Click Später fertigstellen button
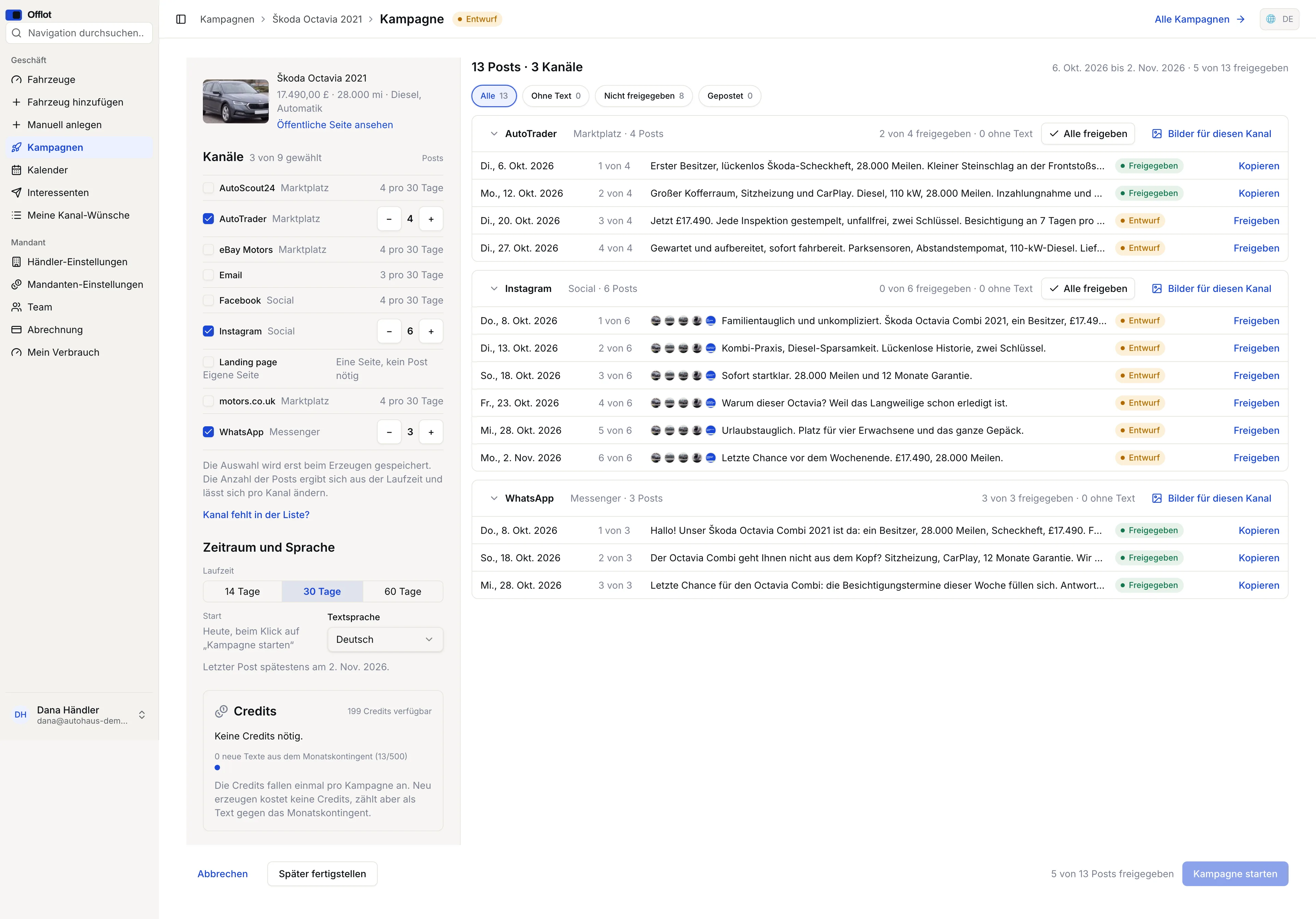This screenshot has width=1316, height=919. [x=322, y=874]
